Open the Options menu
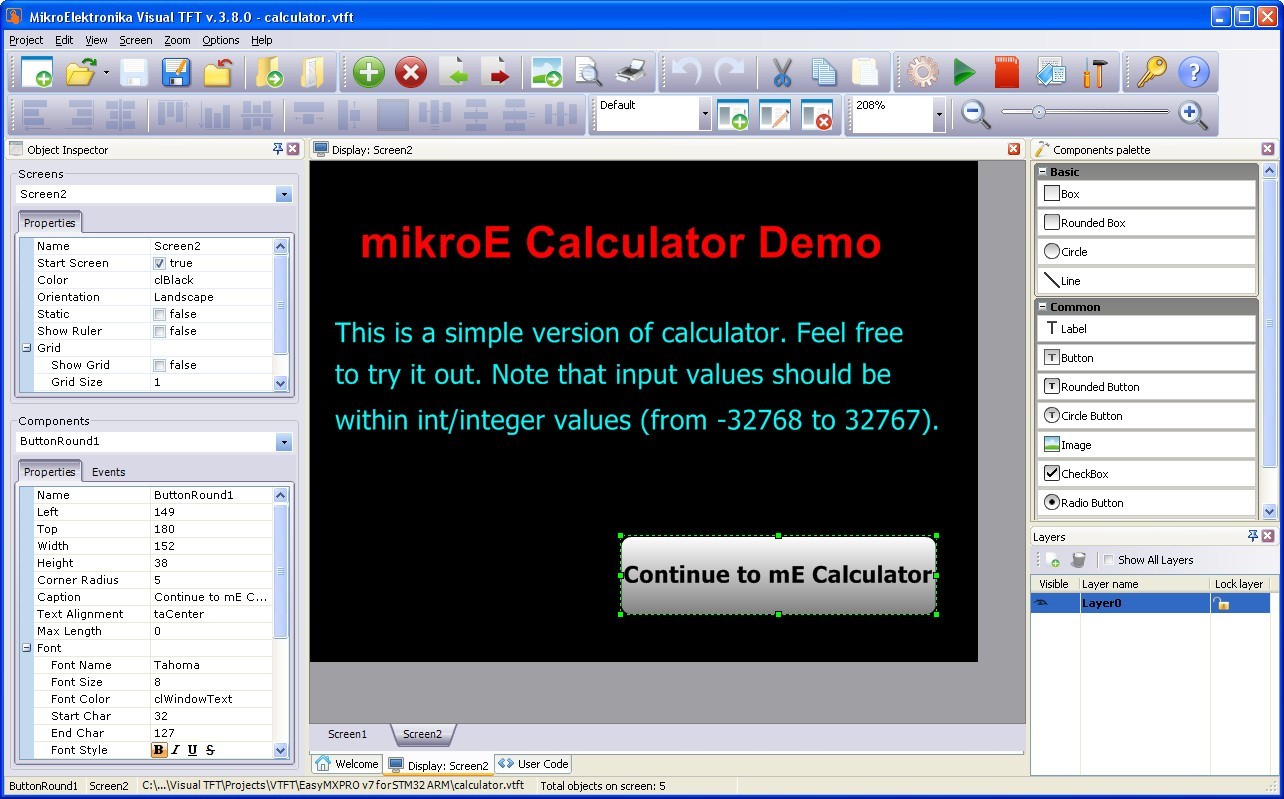Viewport: 1284px width, 799px height. click(221, 40)
